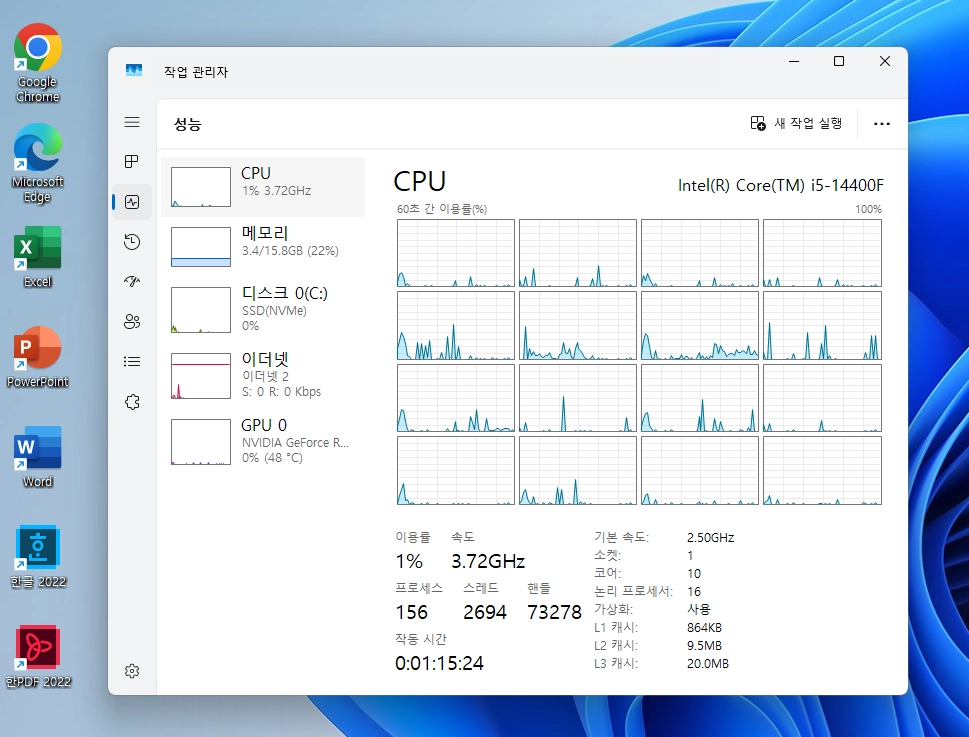969x737 pixels.
Task: Click the 이더넷 mini graph thumbnail
Action: (201, 376)
